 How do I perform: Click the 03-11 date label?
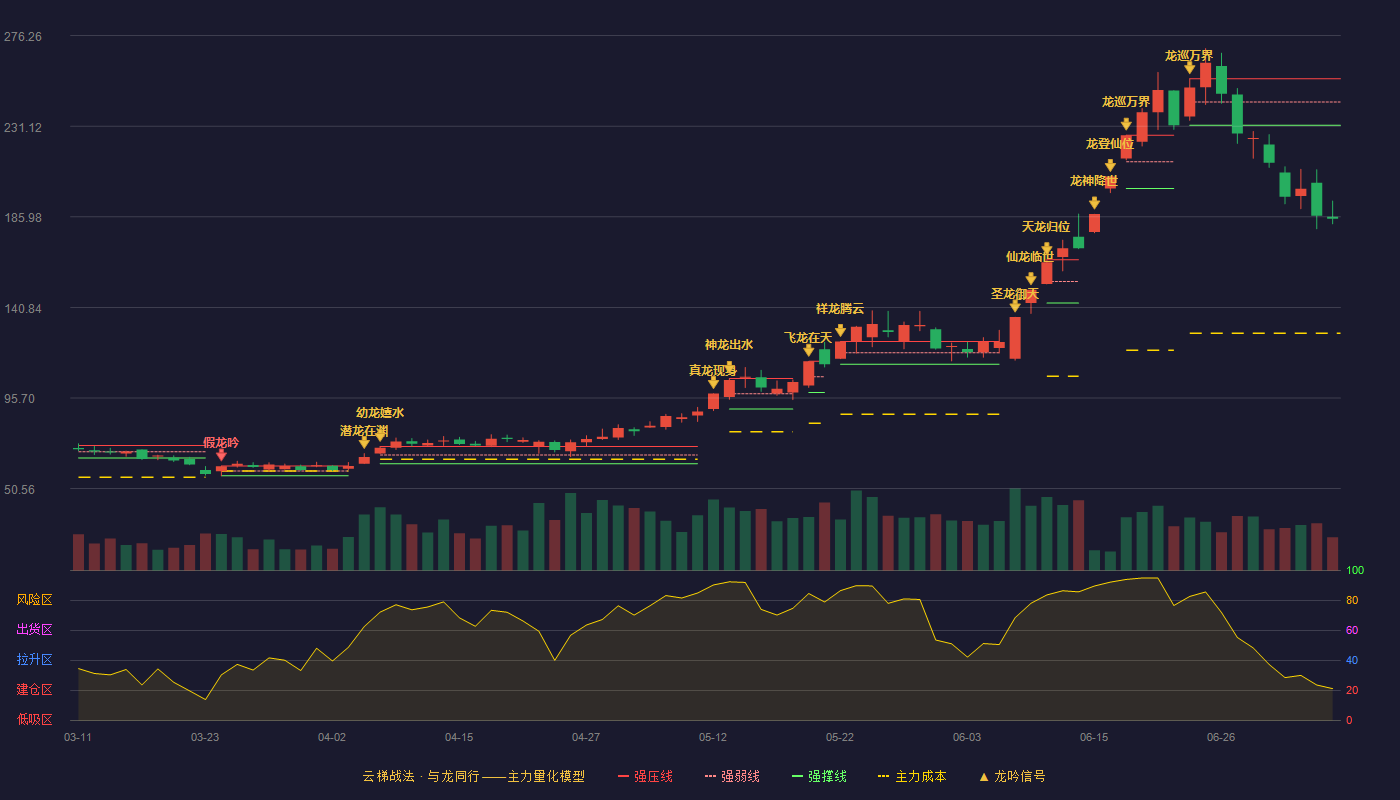coord(78,737)
